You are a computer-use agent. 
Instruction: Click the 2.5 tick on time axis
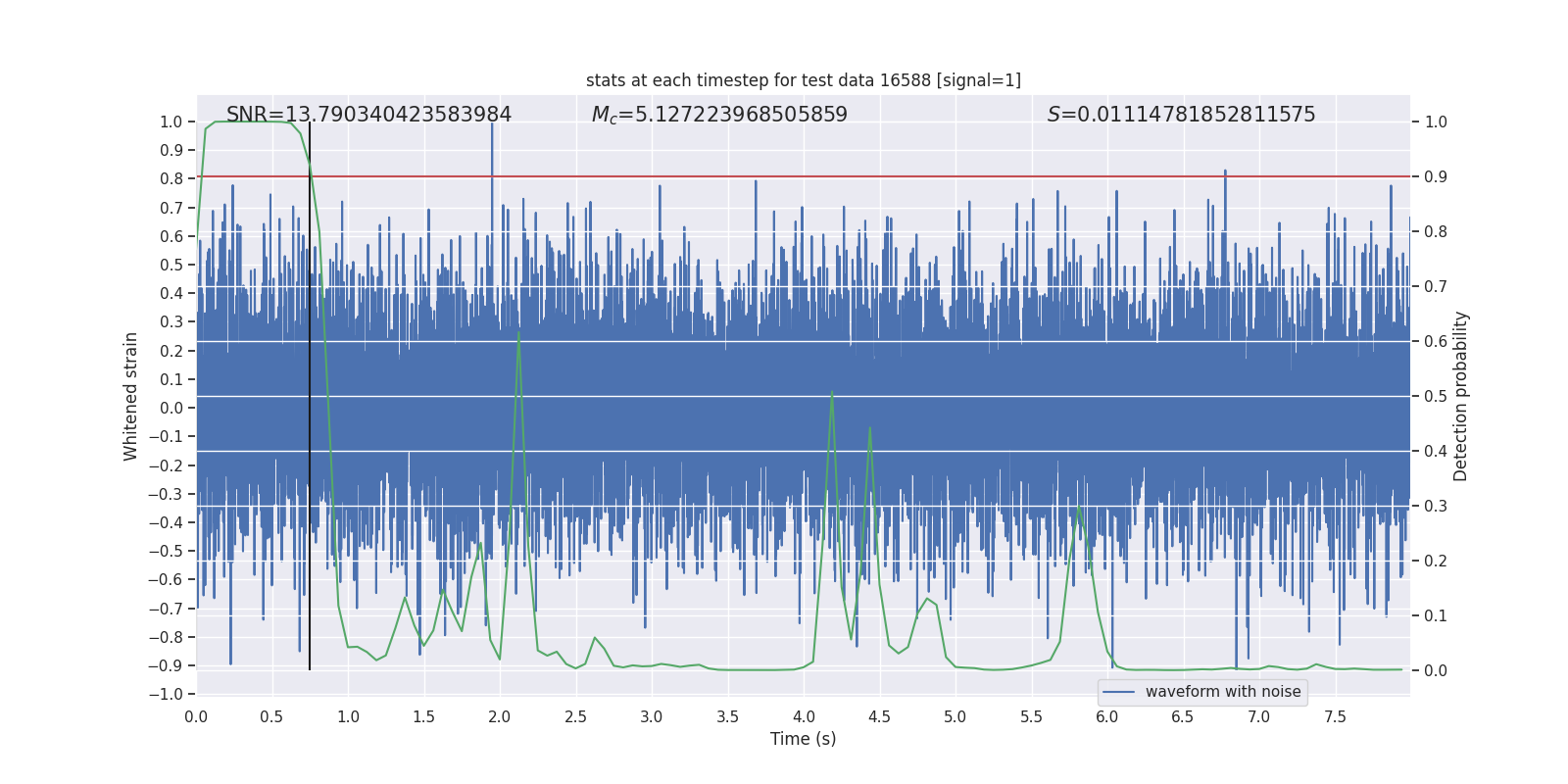pyautogui.click(x=575, y=716)
